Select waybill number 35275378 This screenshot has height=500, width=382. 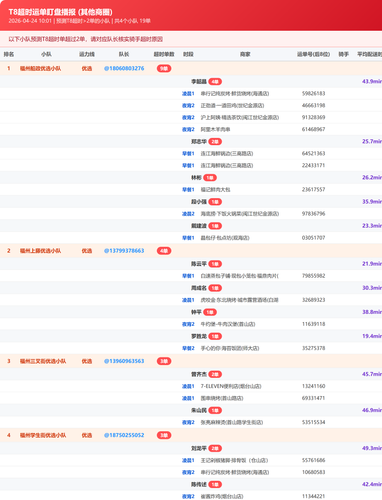coord(313,348)
